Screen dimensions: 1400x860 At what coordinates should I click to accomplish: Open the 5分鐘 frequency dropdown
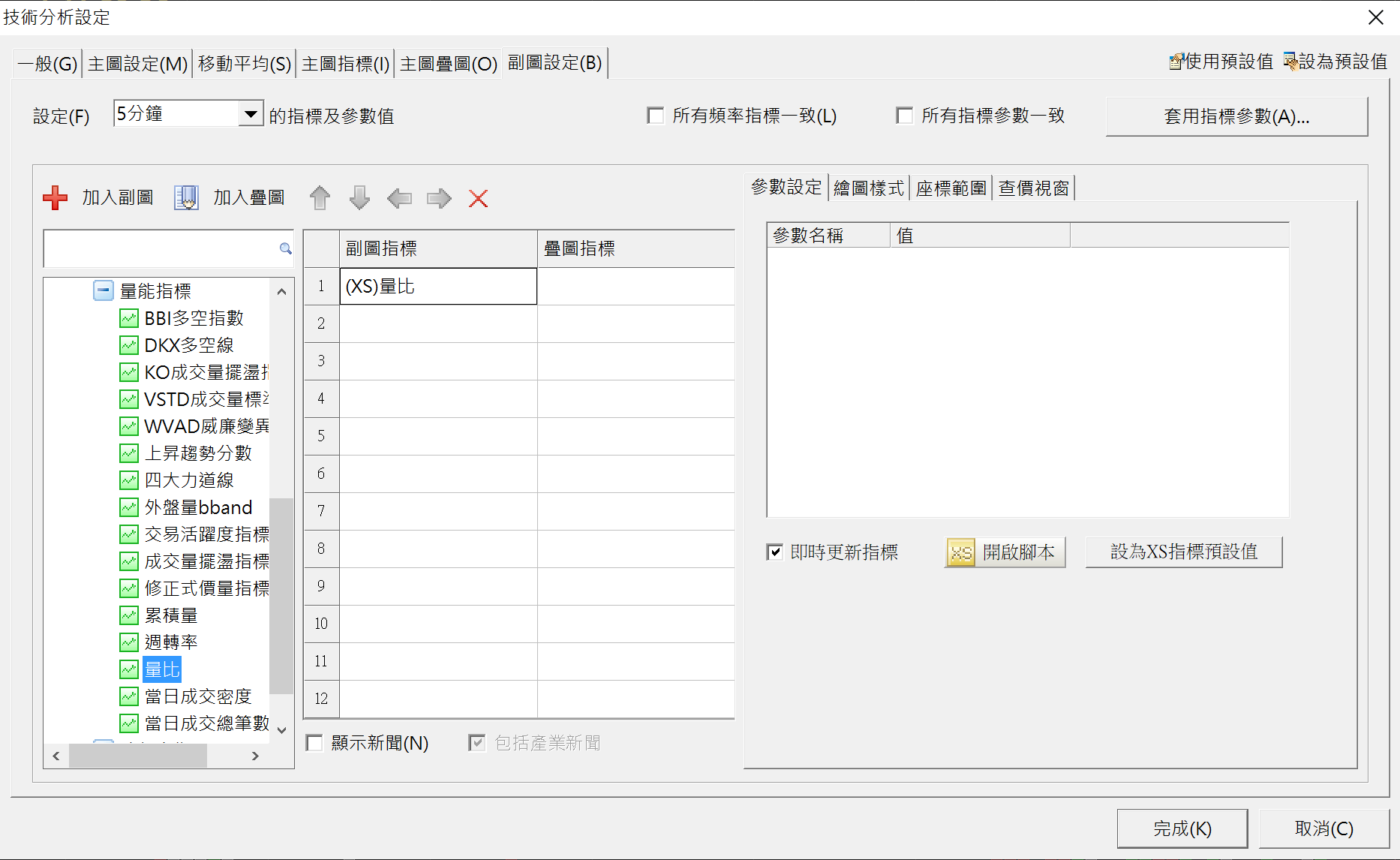(251, 114)
